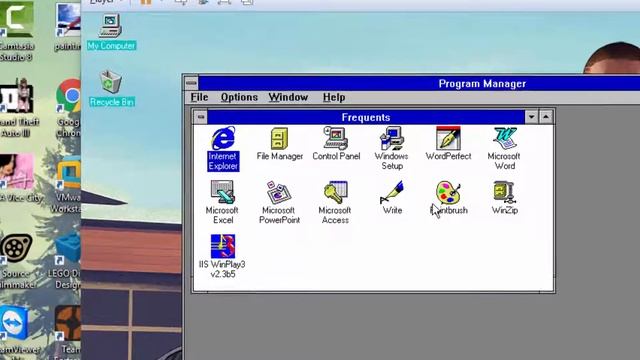
Task: Open the Frequents group control-menu box
Action: click(x=201, y=117)
